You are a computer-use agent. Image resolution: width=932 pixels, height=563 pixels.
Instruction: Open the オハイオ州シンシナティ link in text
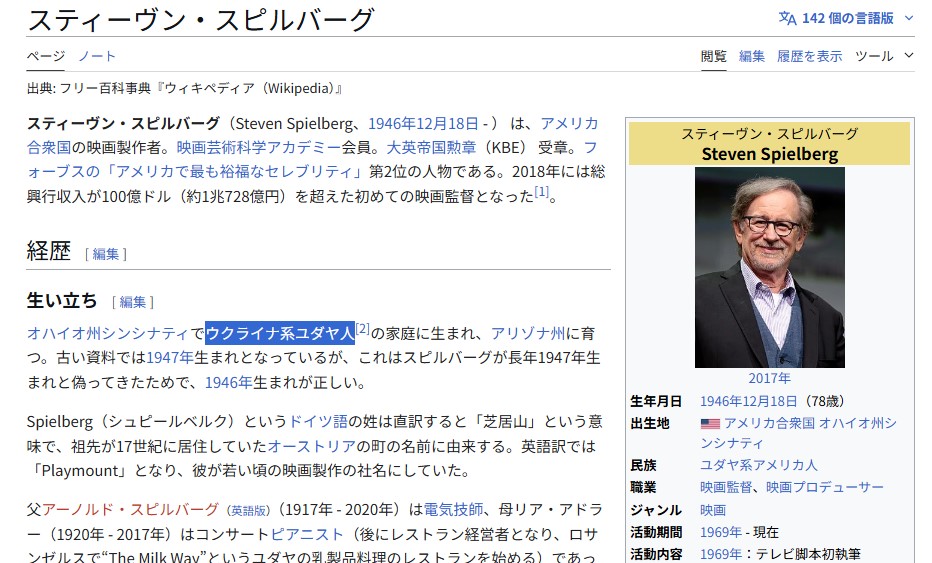pos(108,333)
